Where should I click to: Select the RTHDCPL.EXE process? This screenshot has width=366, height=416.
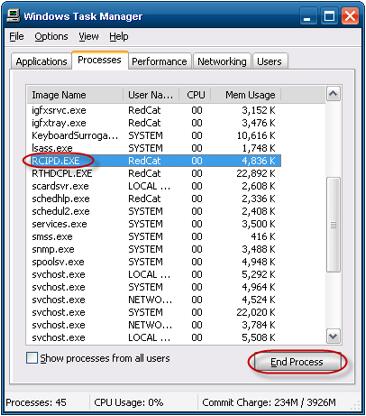(x=154, y=174)
